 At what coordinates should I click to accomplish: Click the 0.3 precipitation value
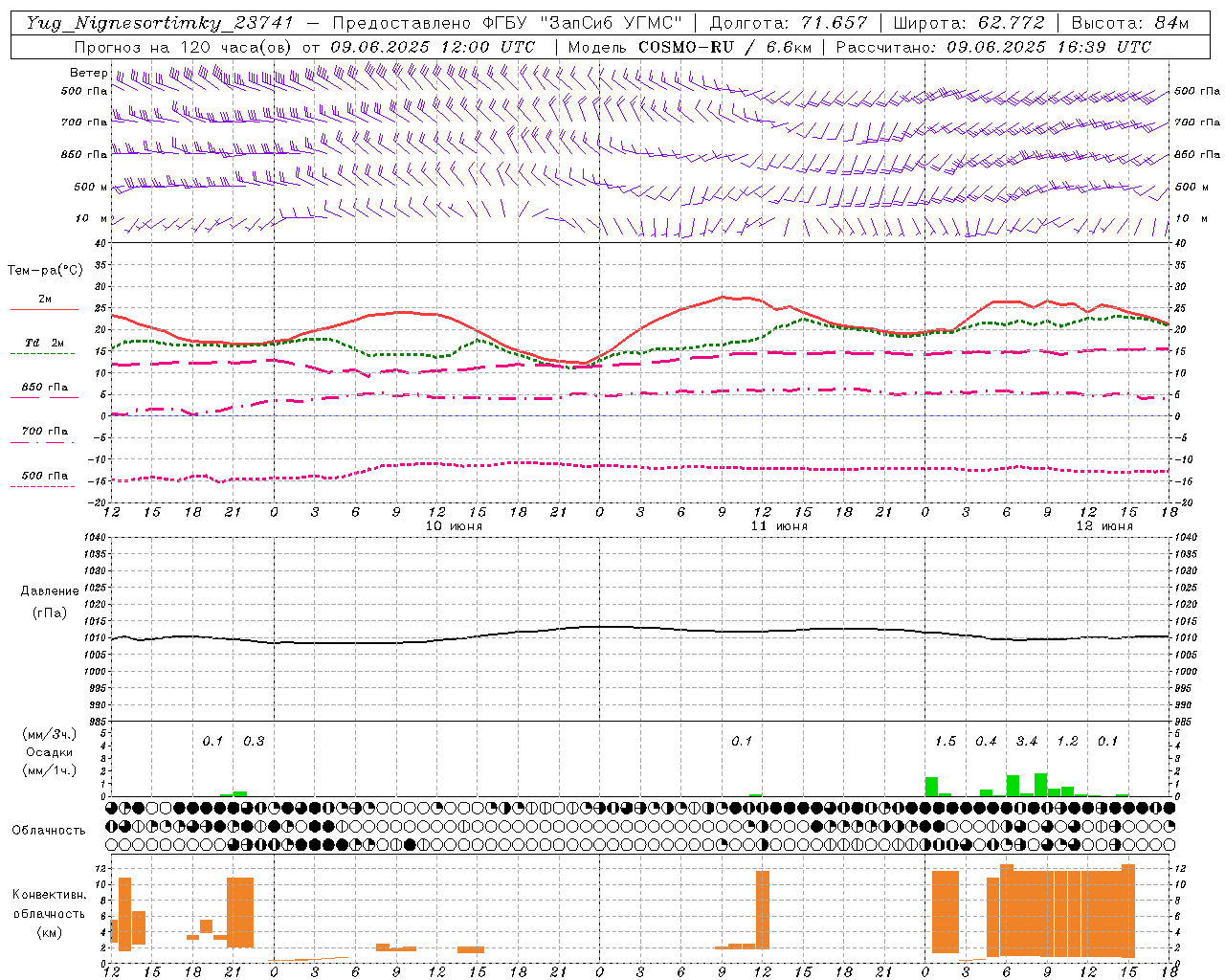tap(254, 742)
